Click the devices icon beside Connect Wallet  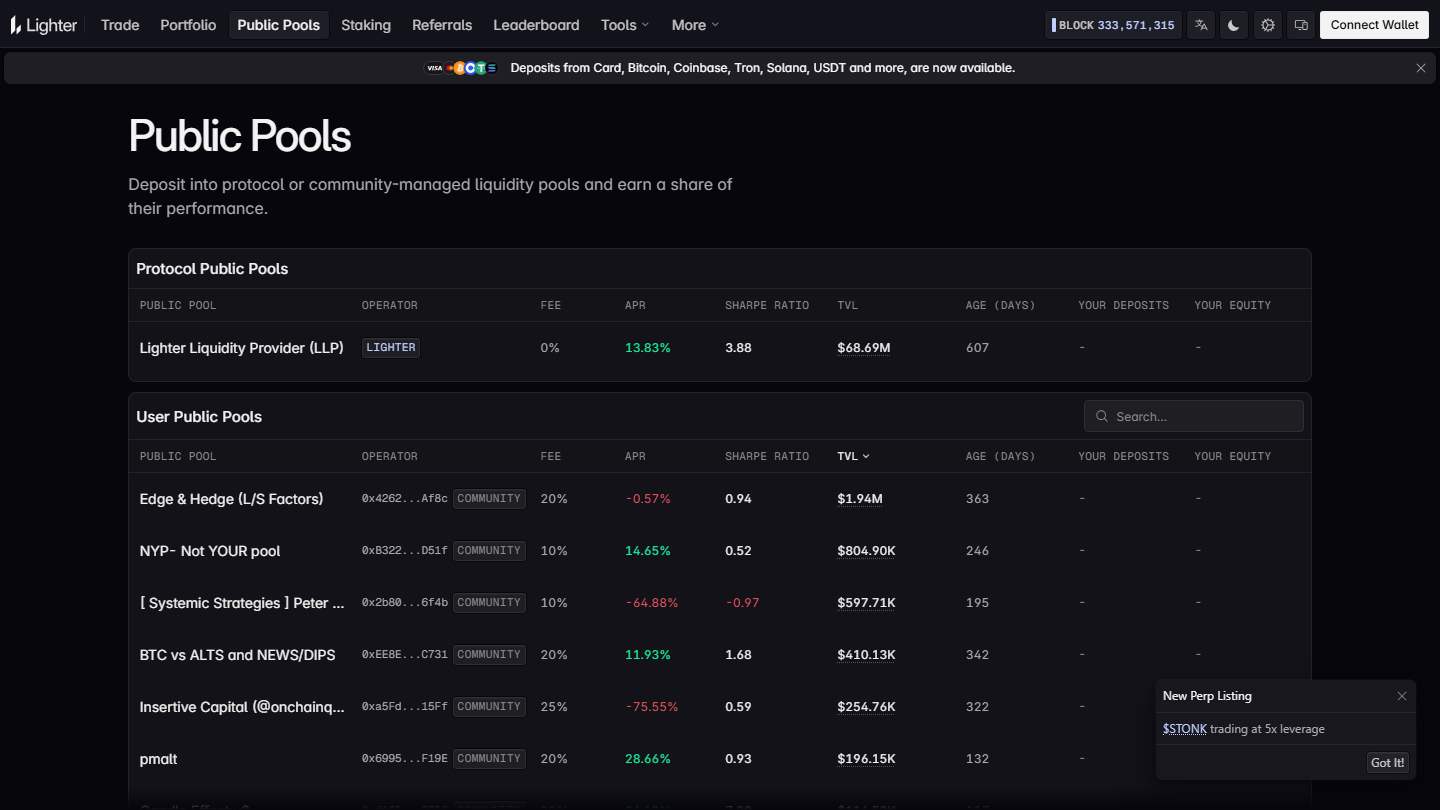coord(1301,25)
